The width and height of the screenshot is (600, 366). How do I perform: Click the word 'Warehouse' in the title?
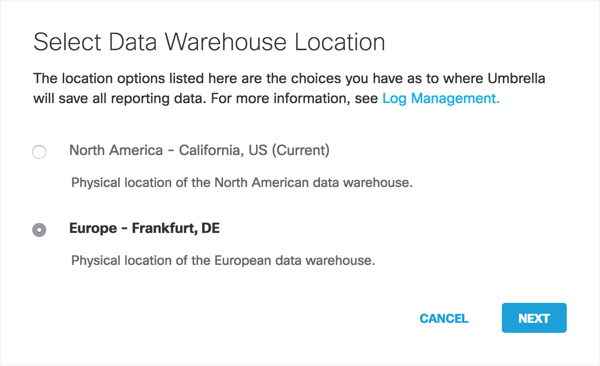coord(225,42)
